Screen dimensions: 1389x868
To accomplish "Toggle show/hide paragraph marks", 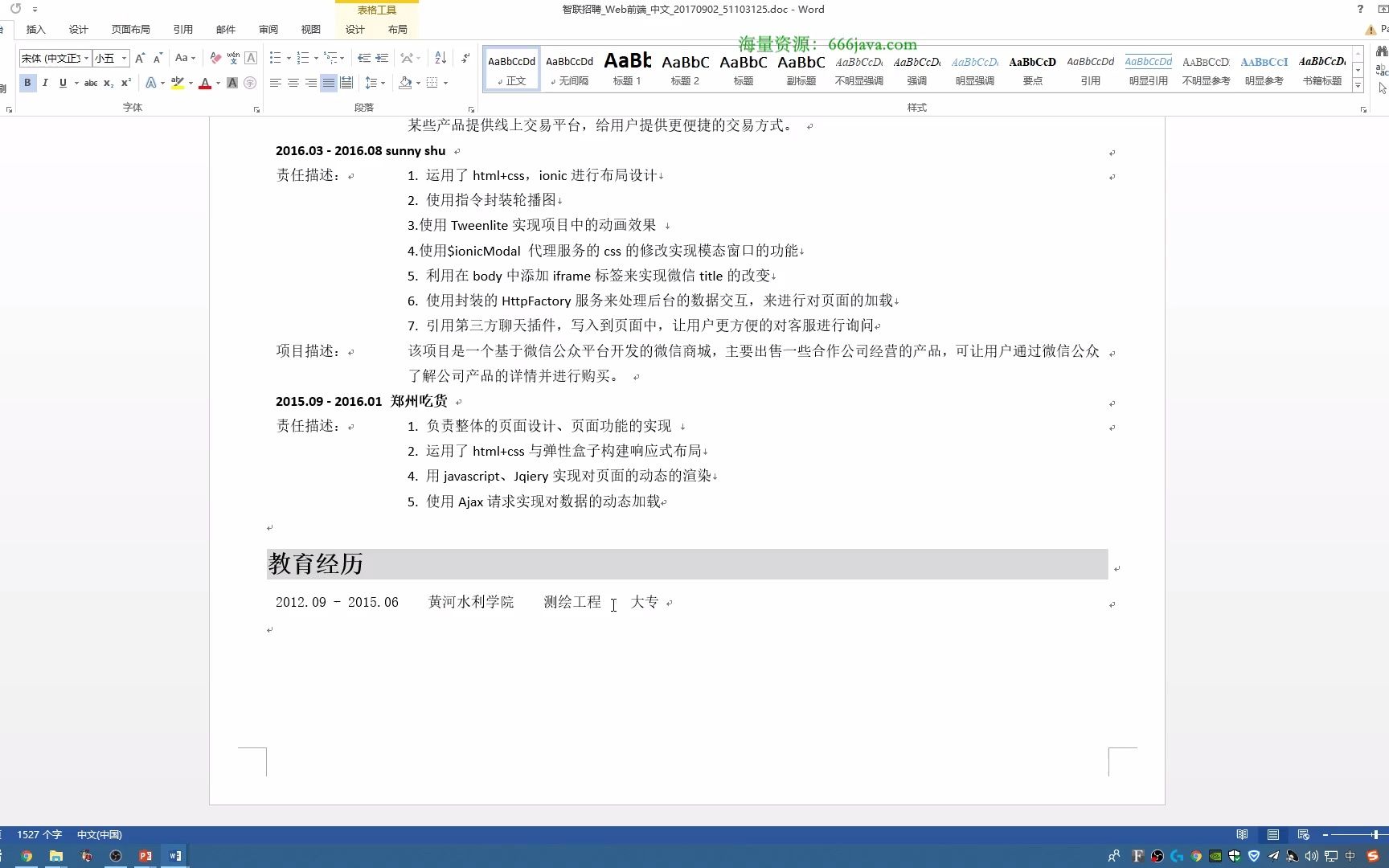I will [x=466, y=57].
